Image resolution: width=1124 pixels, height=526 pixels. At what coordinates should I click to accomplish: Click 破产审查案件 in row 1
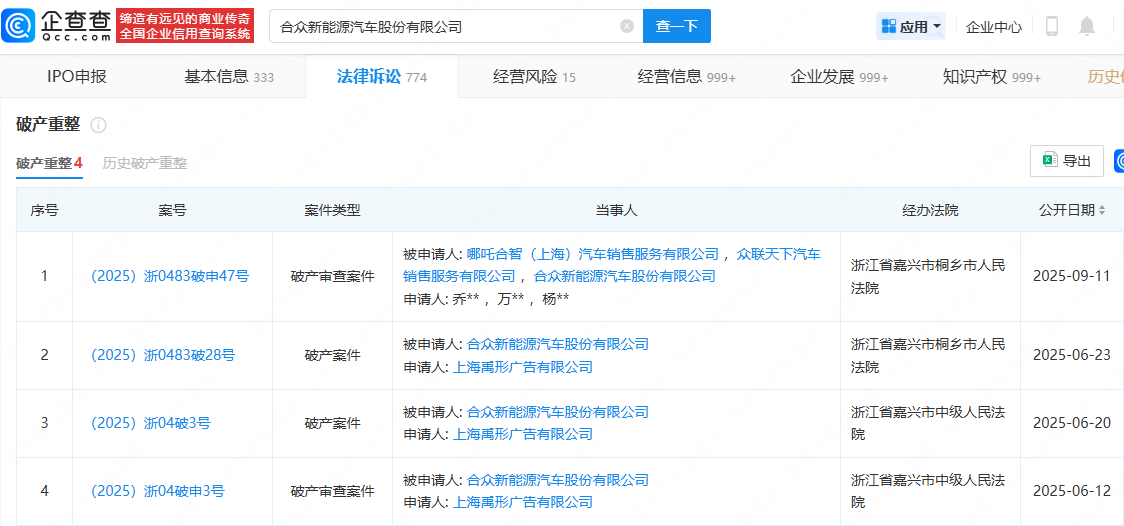pyautogui.click(x=332, y=276)
